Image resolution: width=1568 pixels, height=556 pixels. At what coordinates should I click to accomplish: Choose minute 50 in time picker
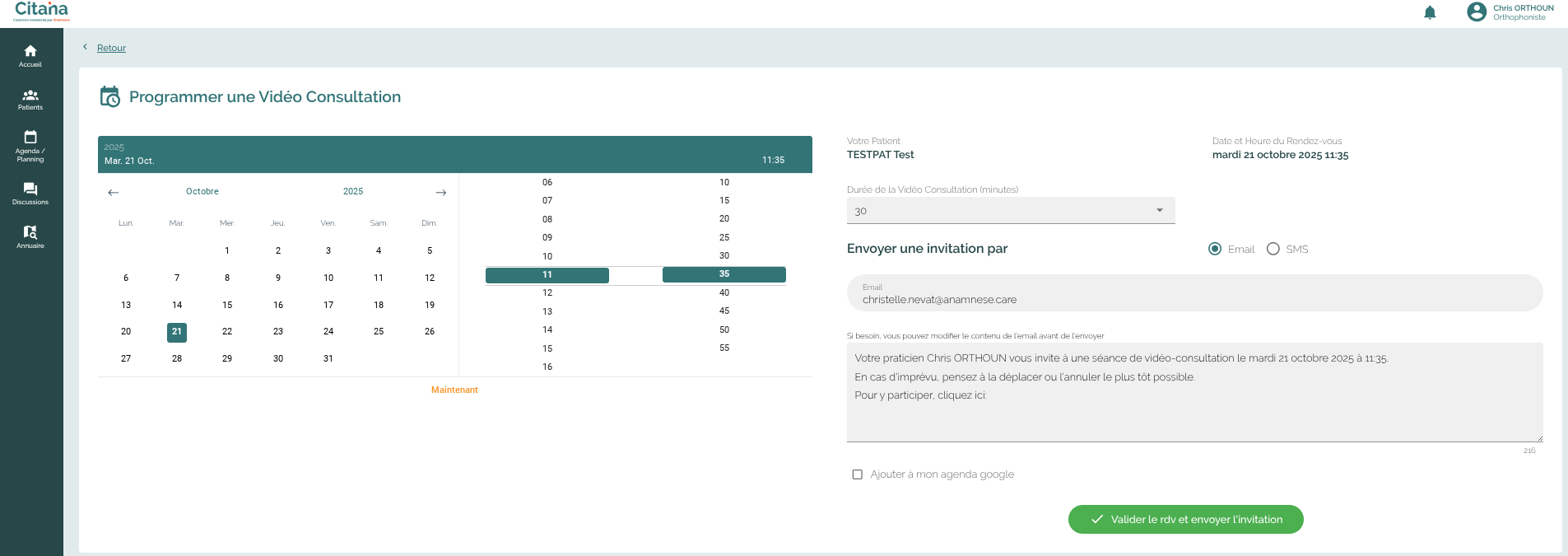[724, 330]
